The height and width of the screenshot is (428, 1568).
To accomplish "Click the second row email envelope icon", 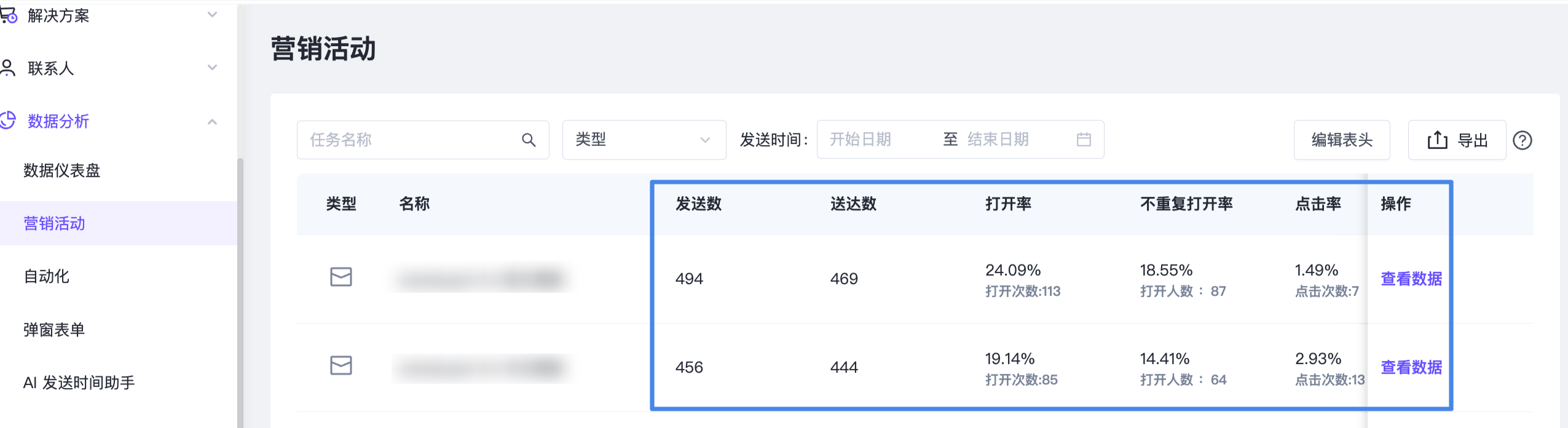I will click(341, 366).
